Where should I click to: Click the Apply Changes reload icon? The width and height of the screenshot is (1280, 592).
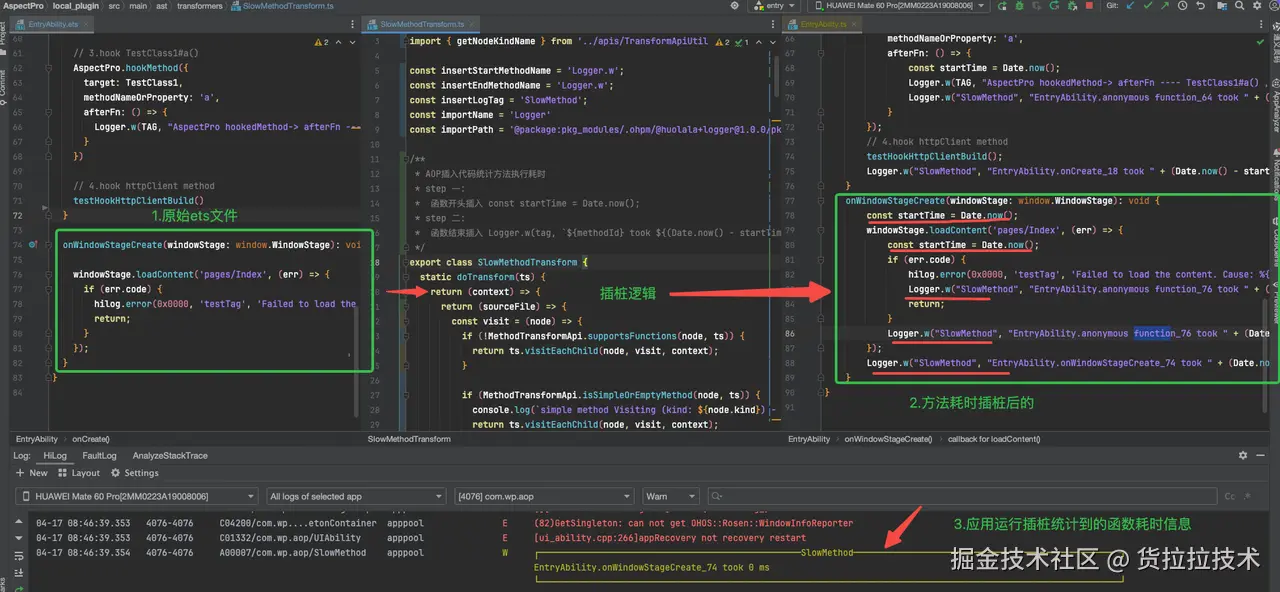[1054, 6]
